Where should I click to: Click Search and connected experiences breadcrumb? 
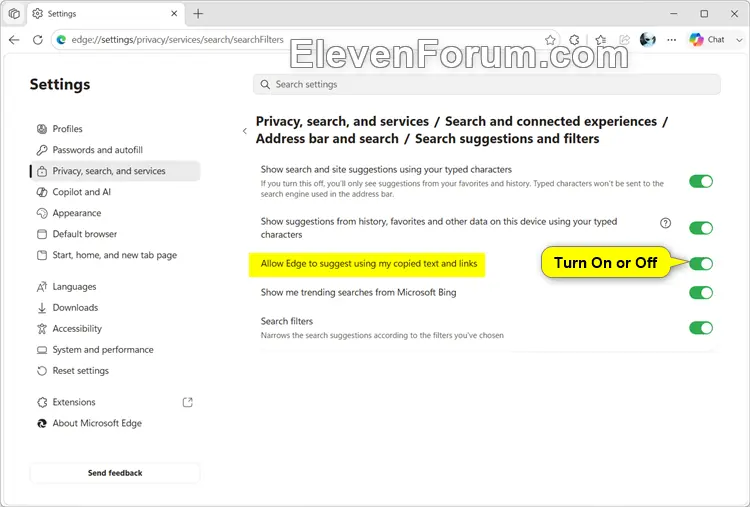551,121
